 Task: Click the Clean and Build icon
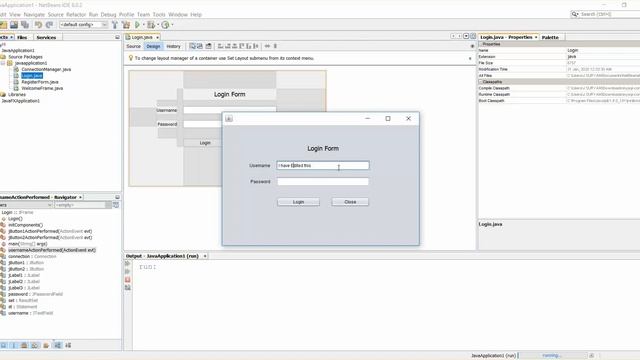[x=126, y=25]
